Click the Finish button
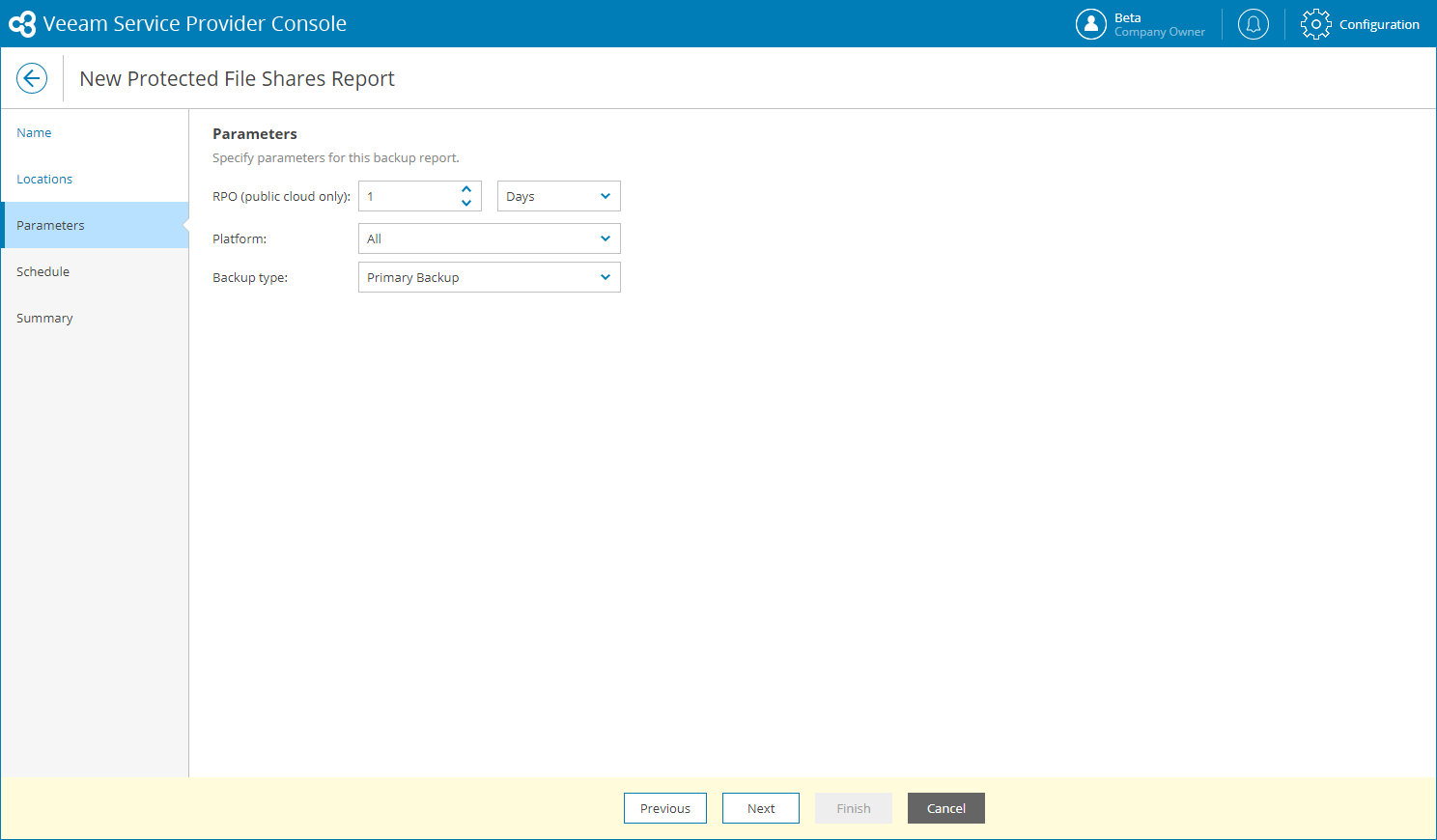Screen dimensions: 1437x840 click(x=854, y=808)
